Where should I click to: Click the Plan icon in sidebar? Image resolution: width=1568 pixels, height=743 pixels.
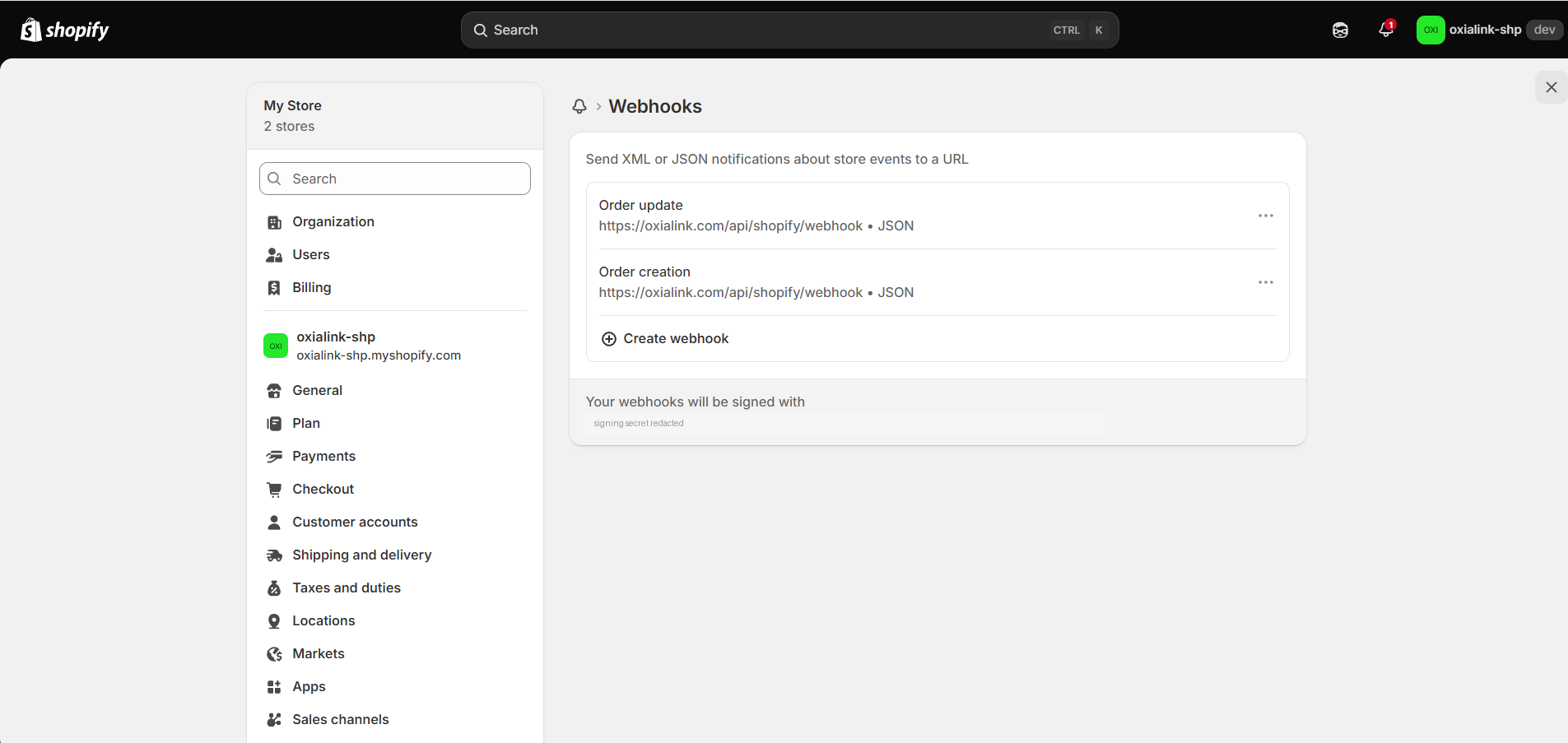(x=274, y=424)
